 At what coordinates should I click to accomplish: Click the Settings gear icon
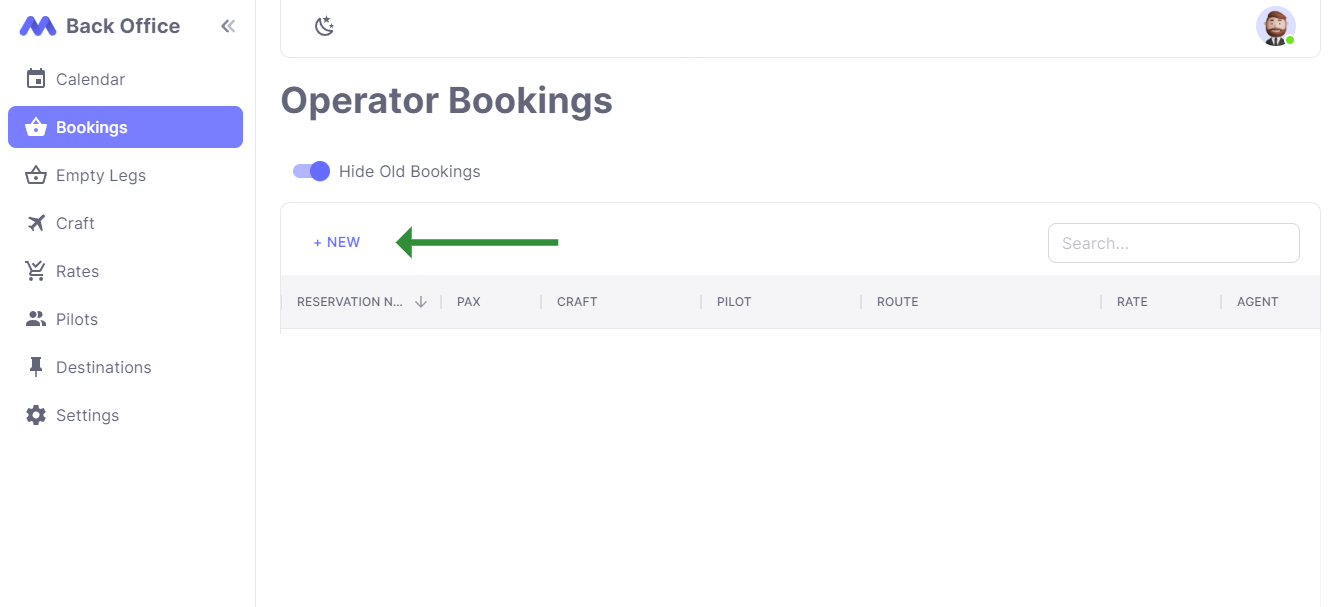[36, 414]
